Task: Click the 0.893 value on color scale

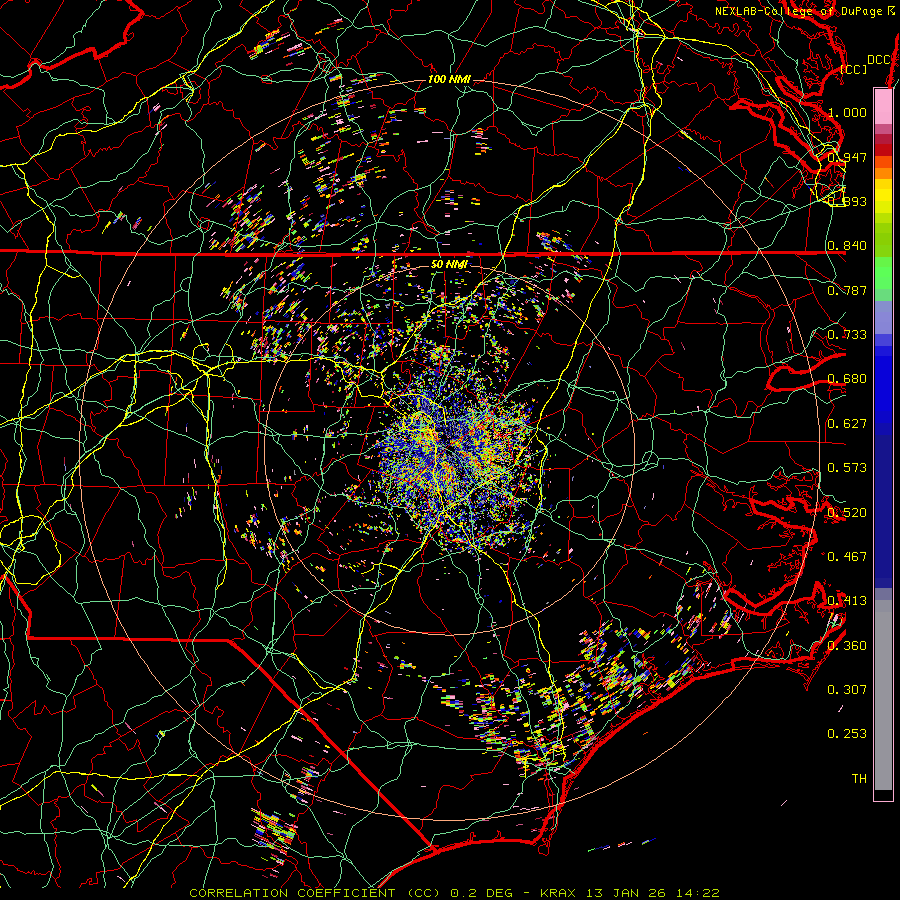Action: (847, 201)
